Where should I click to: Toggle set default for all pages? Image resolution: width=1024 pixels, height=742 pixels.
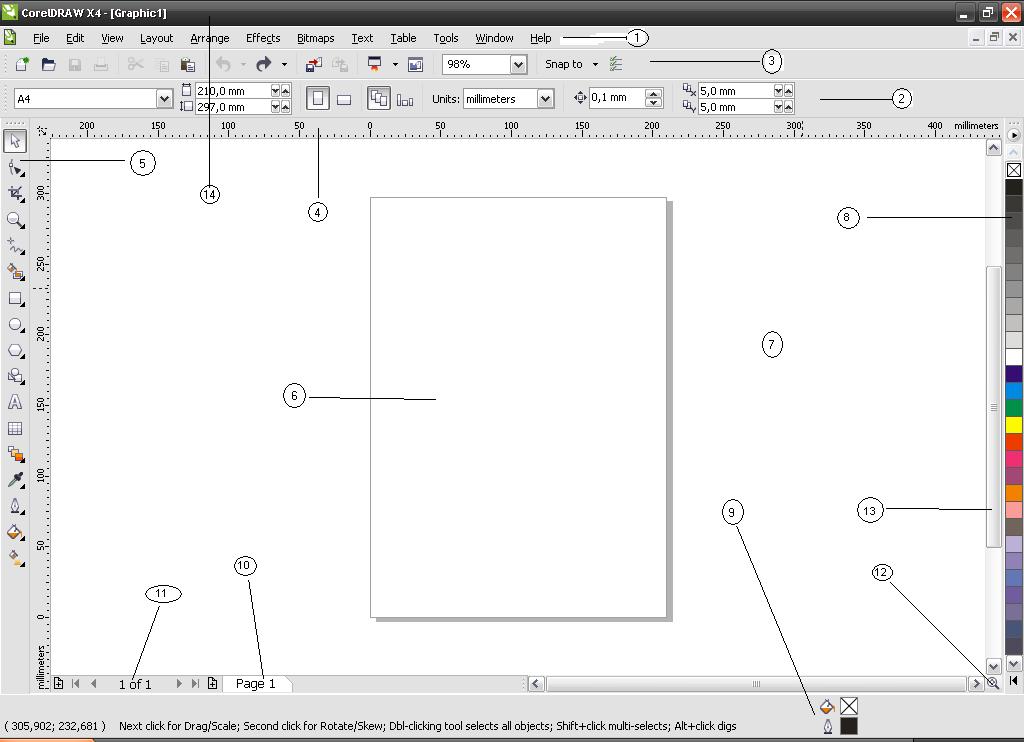[379, 99]
